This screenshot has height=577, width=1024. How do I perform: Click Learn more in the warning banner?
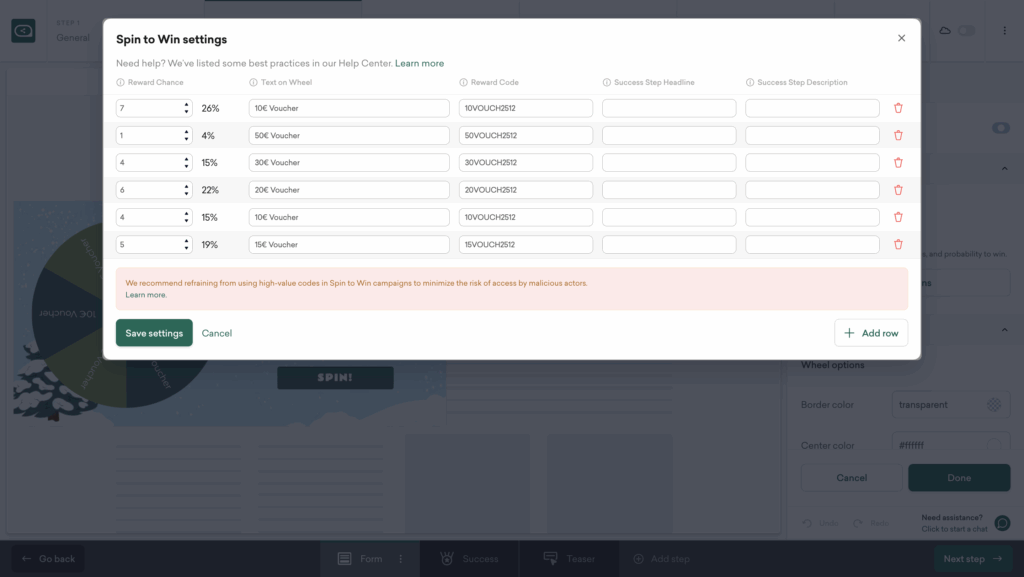click(146, 295)
